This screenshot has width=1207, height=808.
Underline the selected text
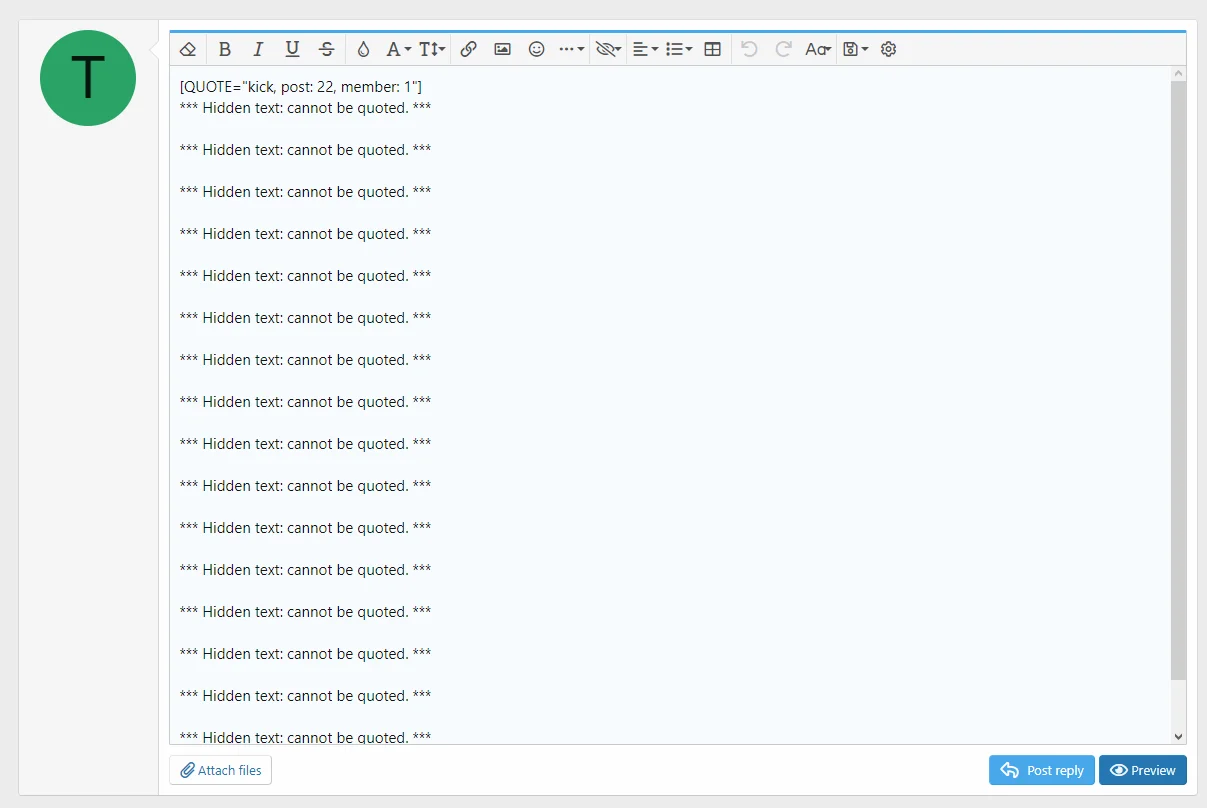pyautogui.click(x=291, y=48)
